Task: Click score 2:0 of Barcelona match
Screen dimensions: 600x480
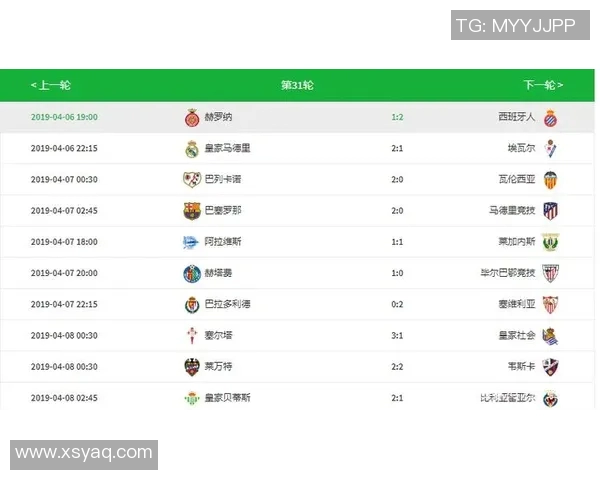Action: click(x=397, y=211)
